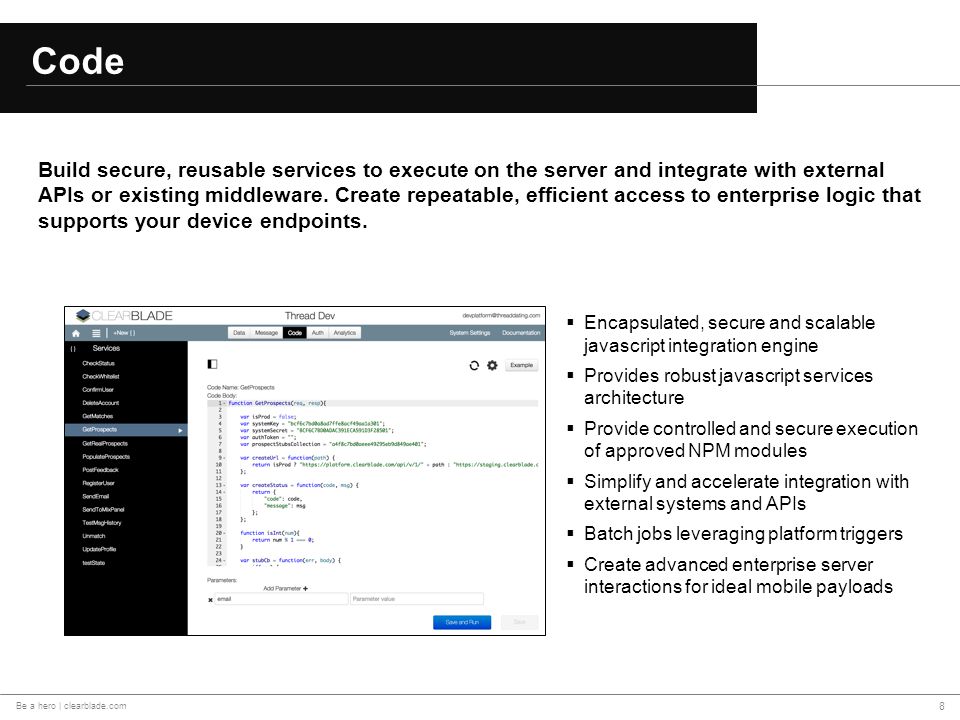Select the testState service
Image resolution: width=960 pixels, height=720 pixels.
coord(94,563)
